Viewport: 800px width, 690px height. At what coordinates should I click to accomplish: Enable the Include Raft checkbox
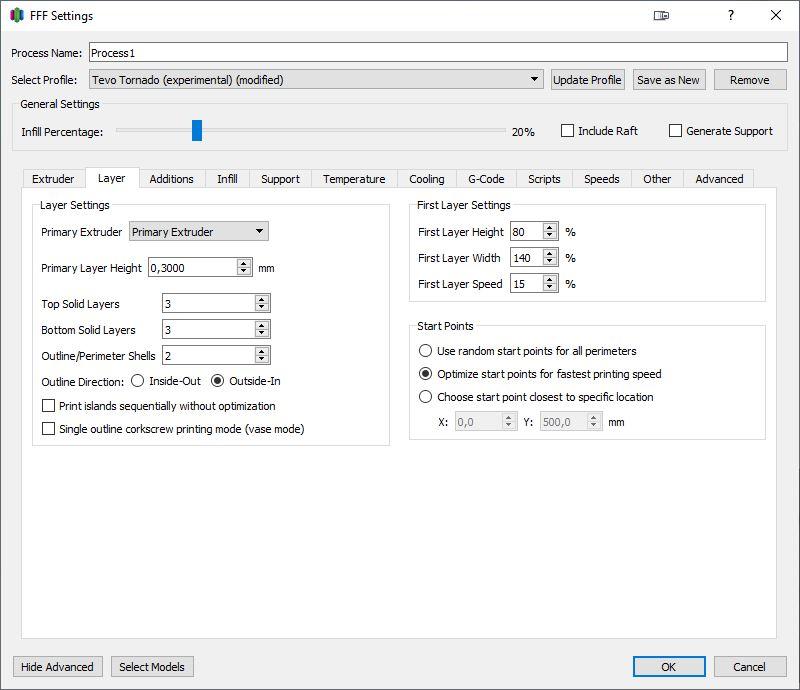(x=567, y=131)
